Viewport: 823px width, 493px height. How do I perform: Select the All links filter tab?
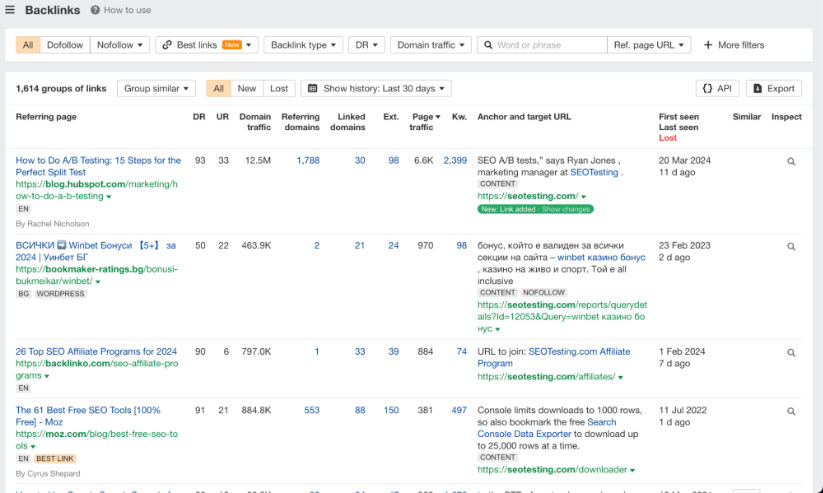pos(28,45)
